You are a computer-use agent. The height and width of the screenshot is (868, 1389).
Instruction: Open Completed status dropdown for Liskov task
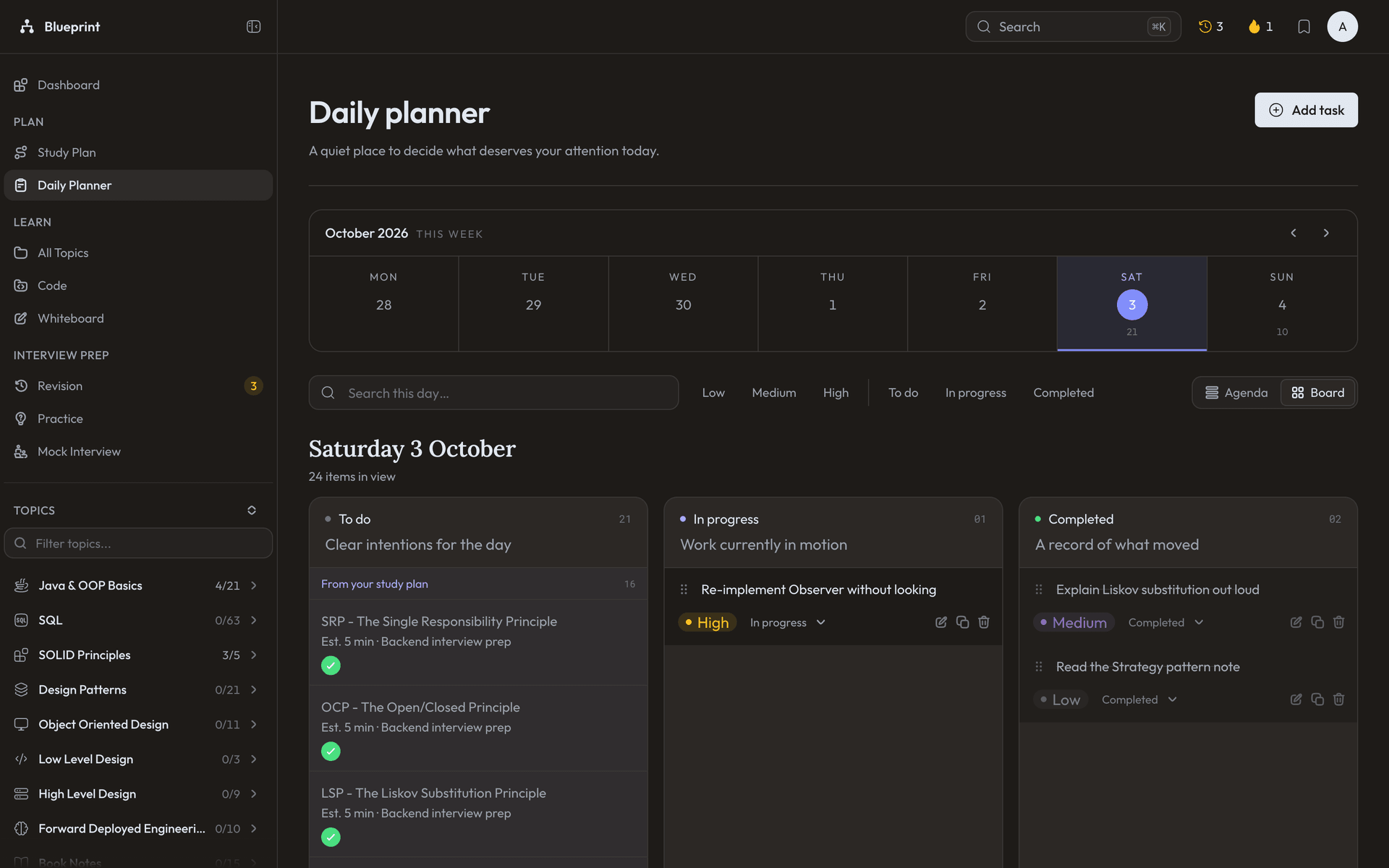(1165, 623)
